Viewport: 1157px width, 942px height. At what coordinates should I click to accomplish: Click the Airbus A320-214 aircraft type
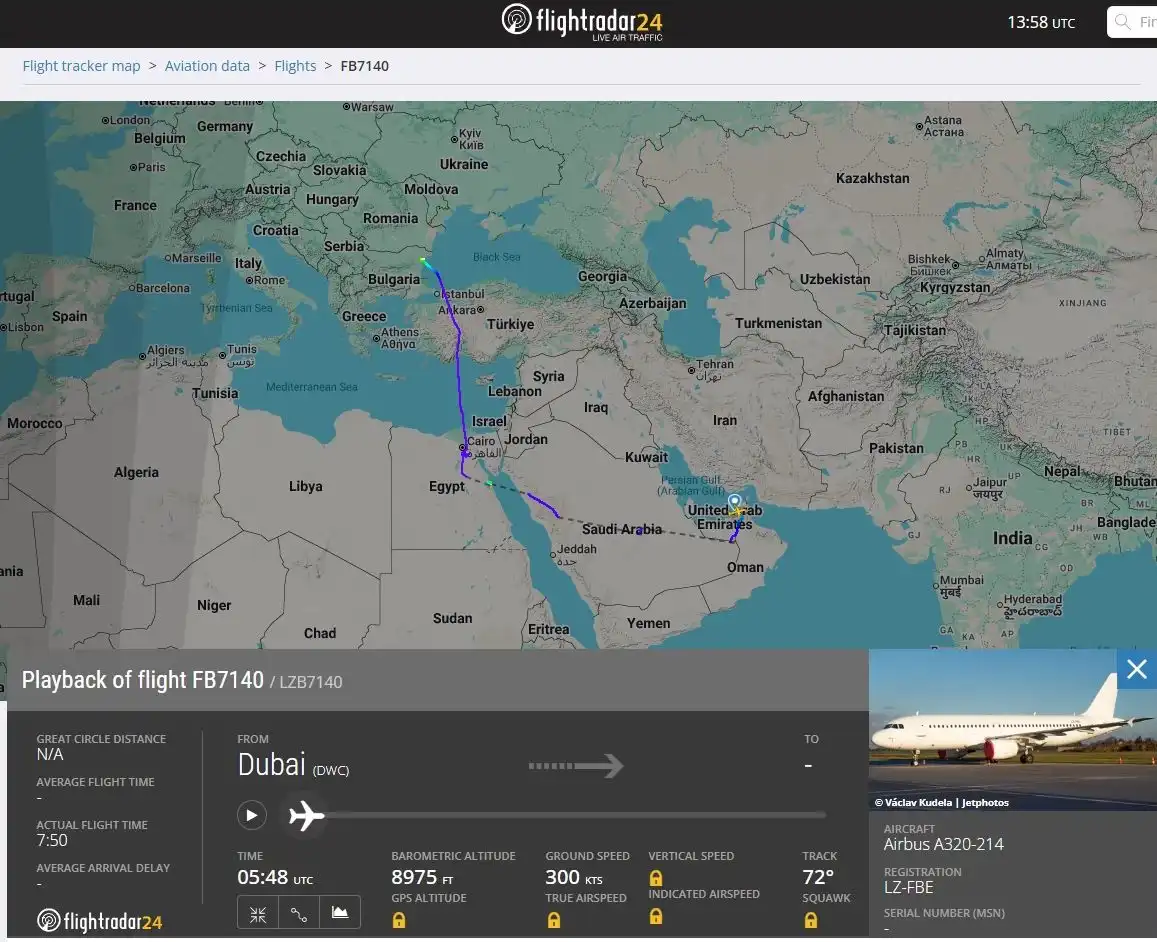(x=944, y=844)
